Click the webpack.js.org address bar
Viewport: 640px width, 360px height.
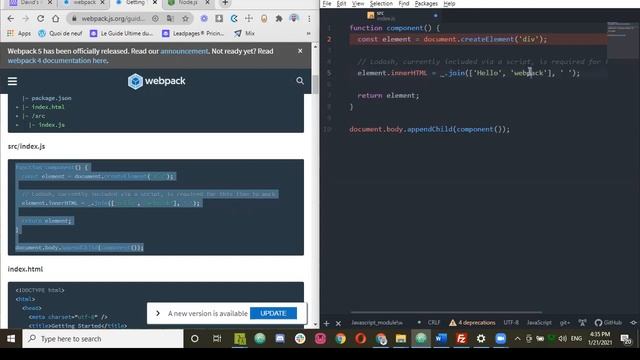[113, 18]
